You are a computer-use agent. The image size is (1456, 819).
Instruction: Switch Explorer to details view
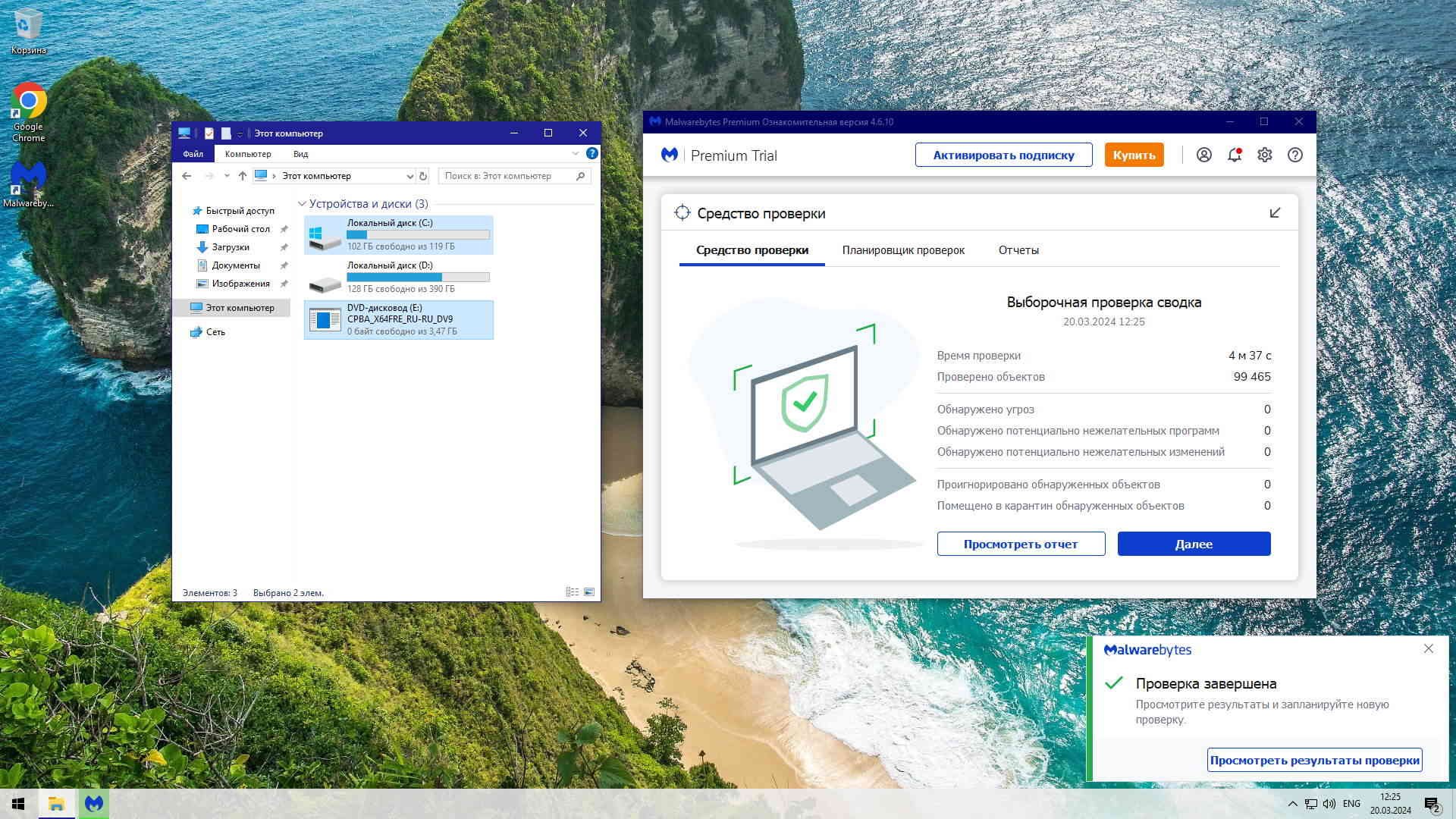573,592
